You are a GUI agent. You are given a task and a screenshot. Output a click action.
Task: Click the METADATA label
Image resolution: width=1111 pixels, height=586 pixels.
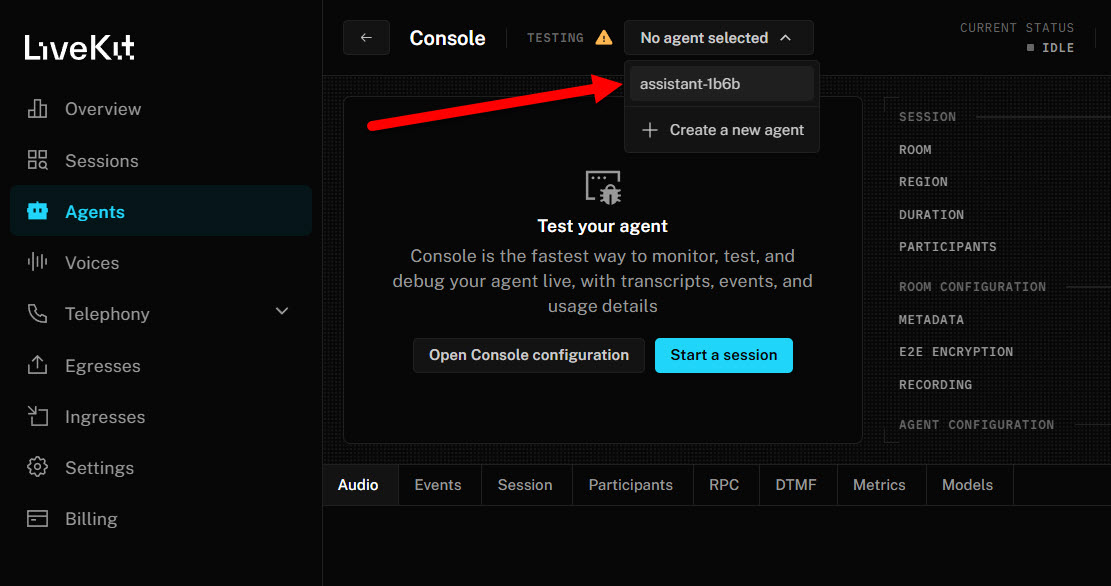coord(931,320)
